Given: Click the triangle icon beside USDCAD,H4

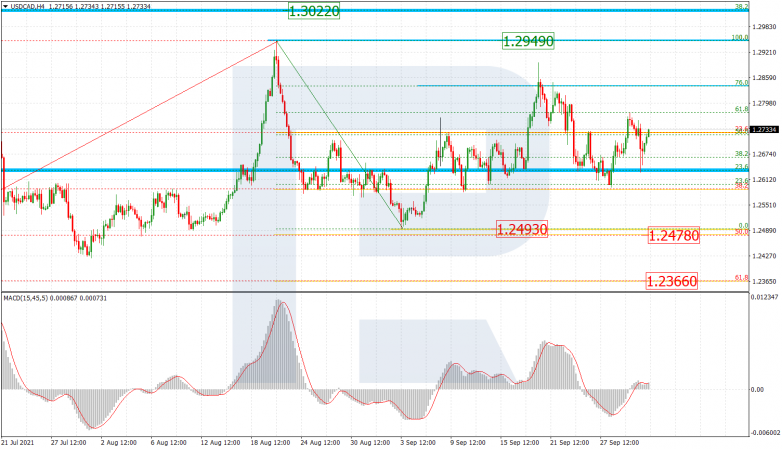Looking at the screenshot, I should [x=5, y=6].
